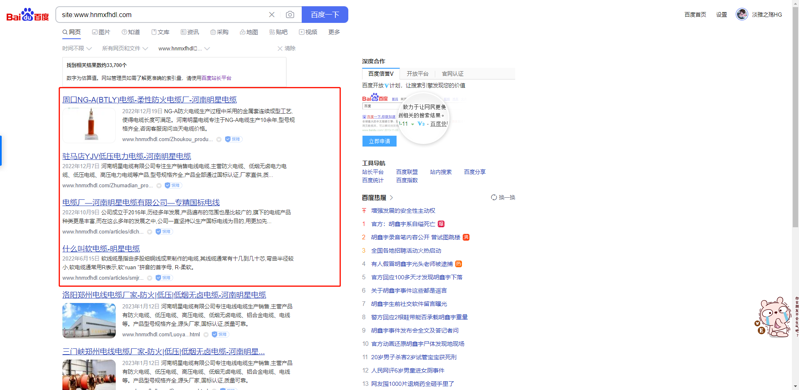Expand 百度热搜 heading arrow
The image size is (799, 390).
pos(391,197)
